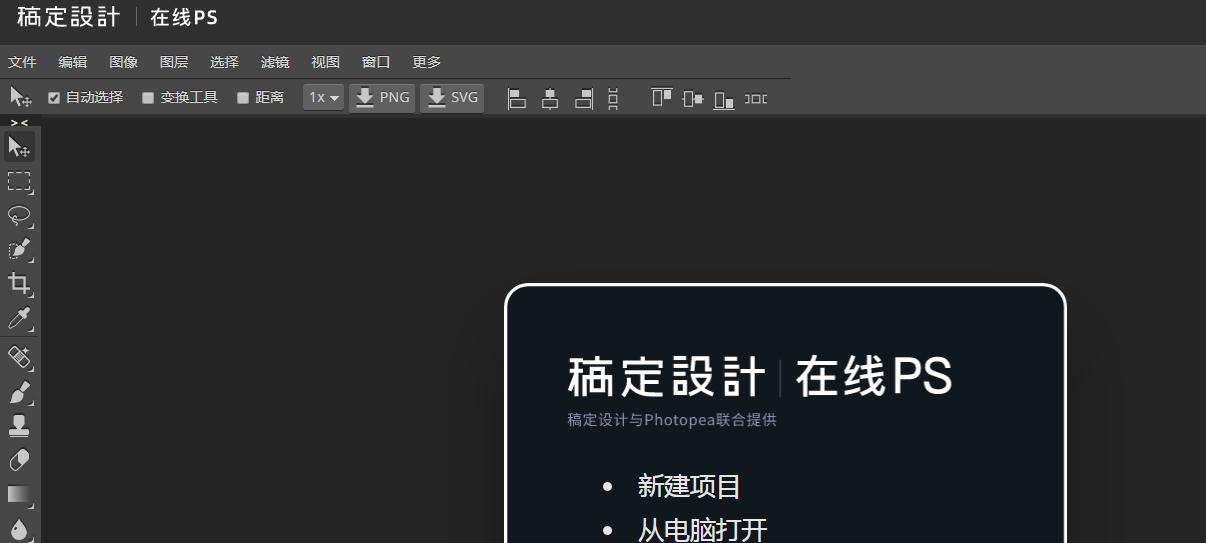Select the Spot Healing tool
This screenshot has height=543, width=1206.
coord(19,357)
